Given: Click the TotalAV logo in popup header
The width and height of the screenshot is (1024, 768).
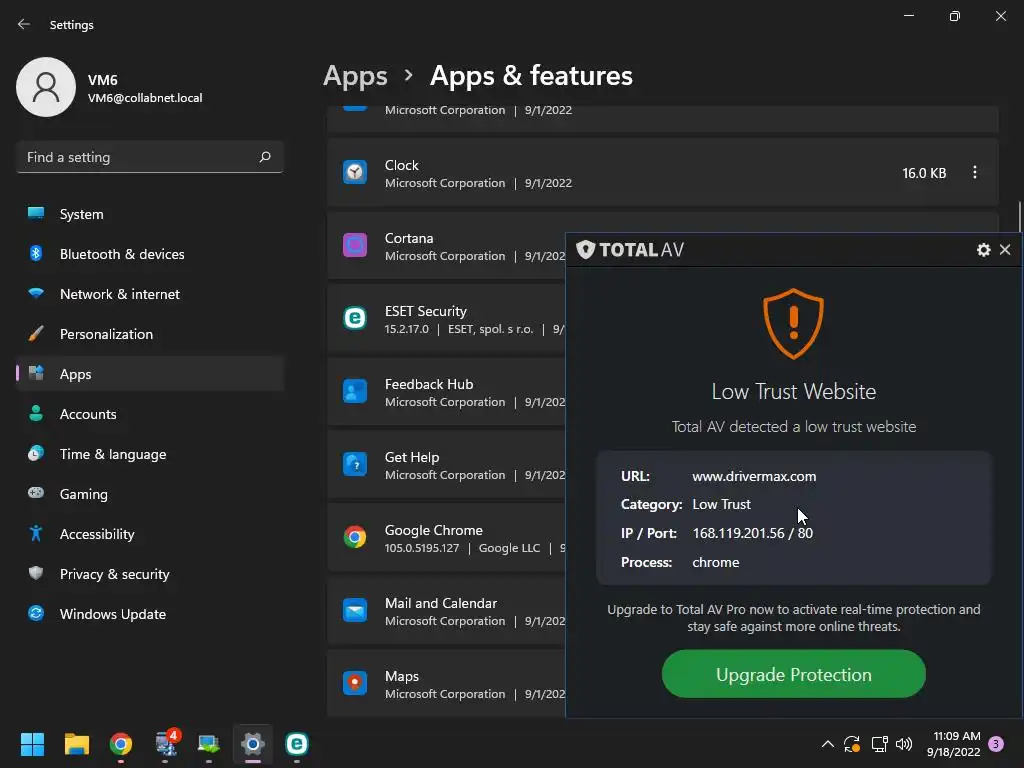Looking at the screenshot, I should pyautogui.click(x=630, y=249).
